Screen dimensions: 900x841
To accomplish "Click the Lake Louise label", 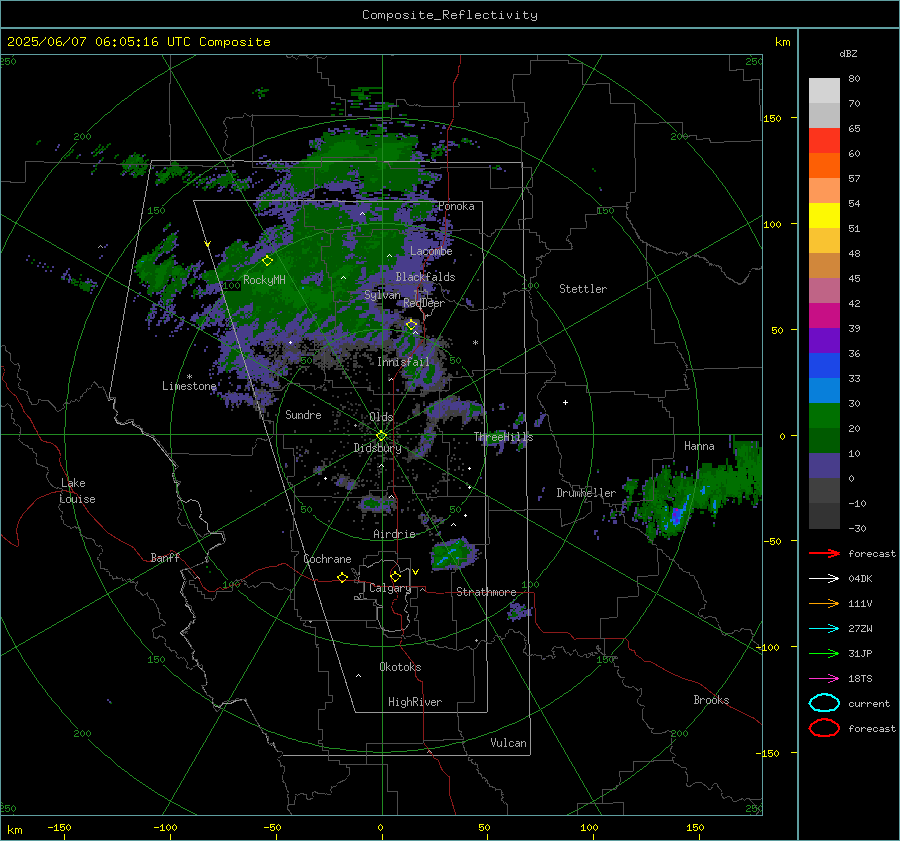I will tap(77, 491).
